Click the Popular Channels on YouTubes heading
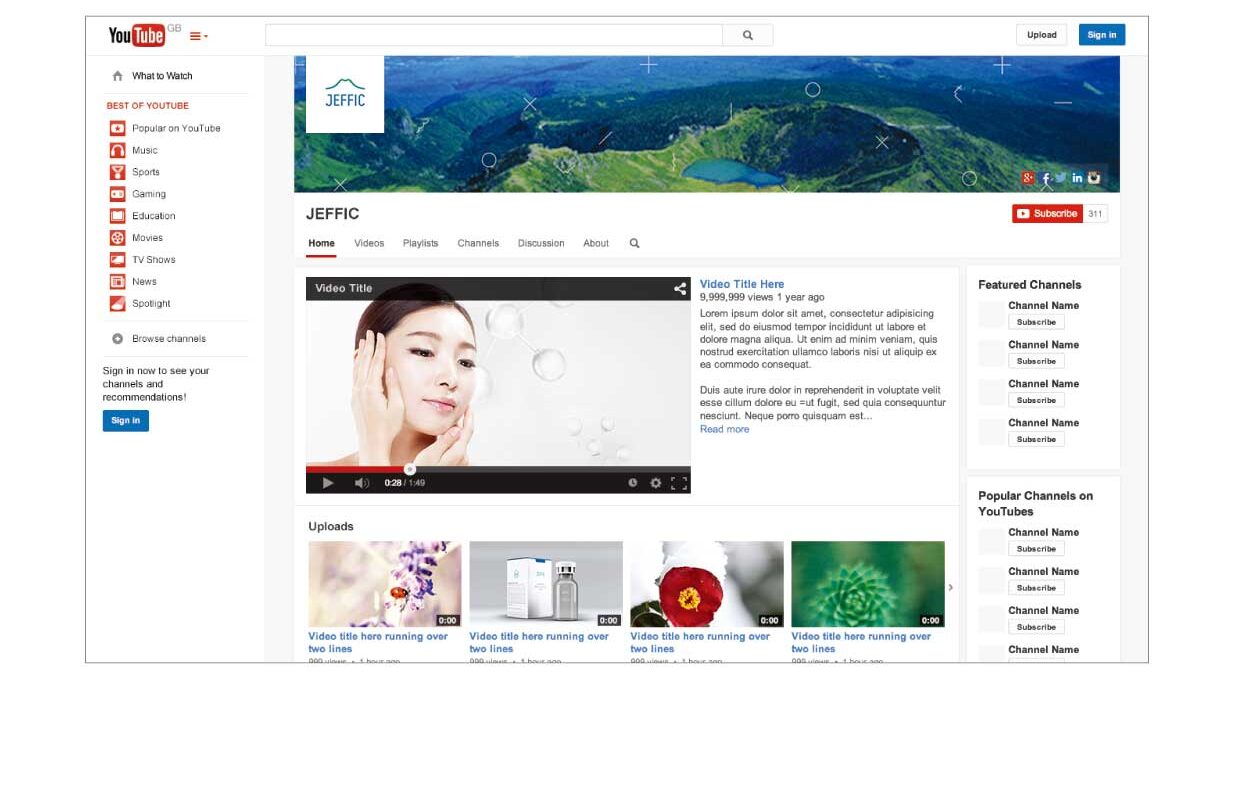The width and height of the screenshot is (1240, 800). (1035, 503)
